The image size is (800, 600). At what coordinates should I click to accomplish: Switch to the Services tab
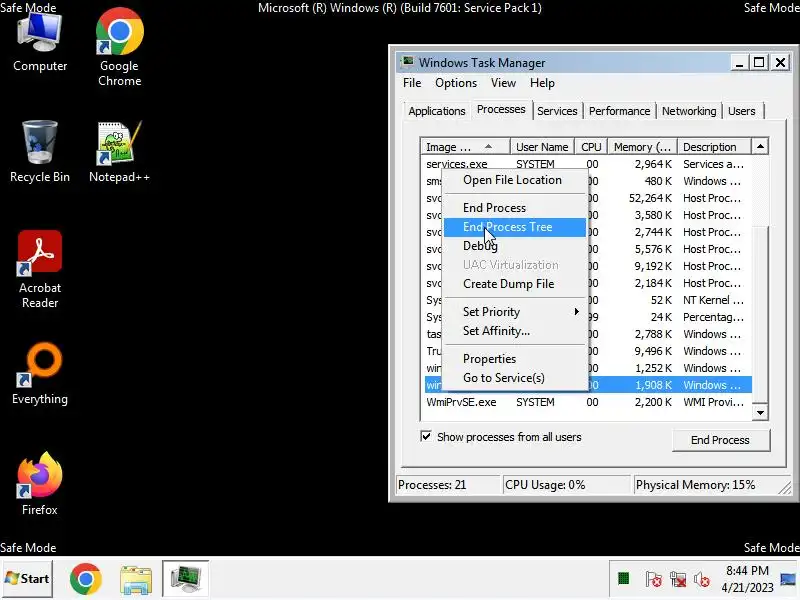(557, 111)
